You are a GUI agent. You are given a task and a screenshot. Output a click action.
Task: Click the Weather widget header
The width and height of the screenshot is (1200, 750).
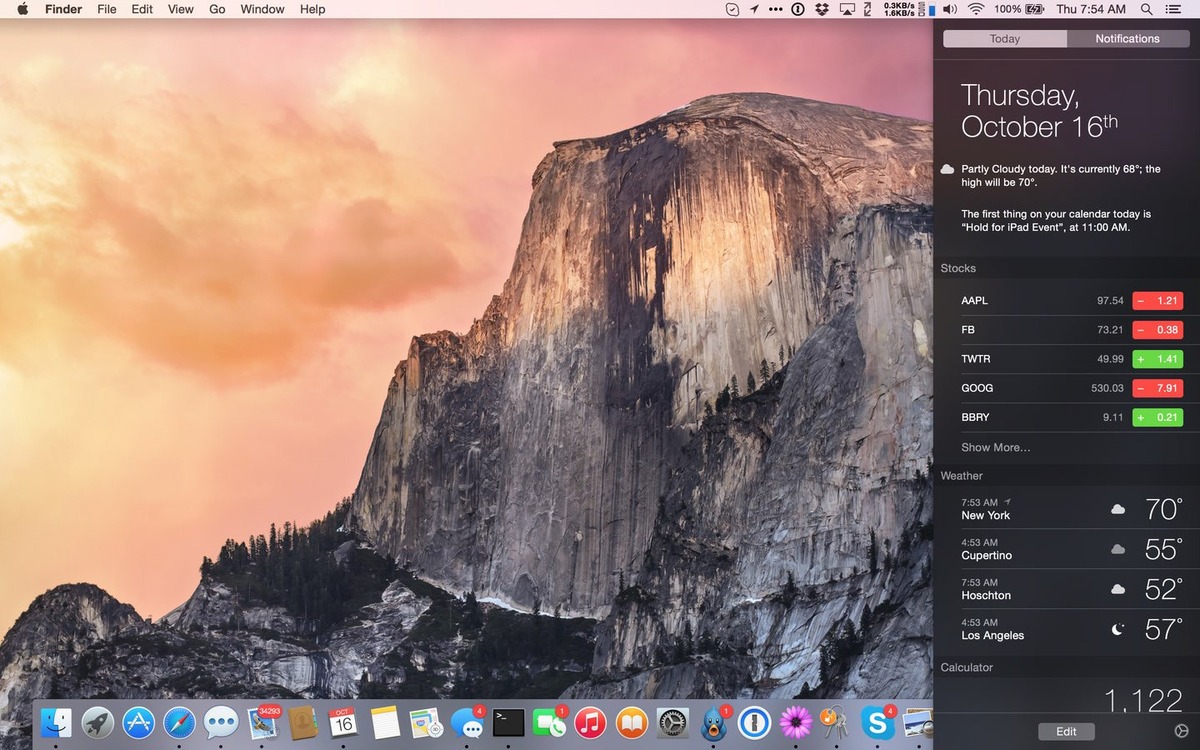click(x=961, y=476)
